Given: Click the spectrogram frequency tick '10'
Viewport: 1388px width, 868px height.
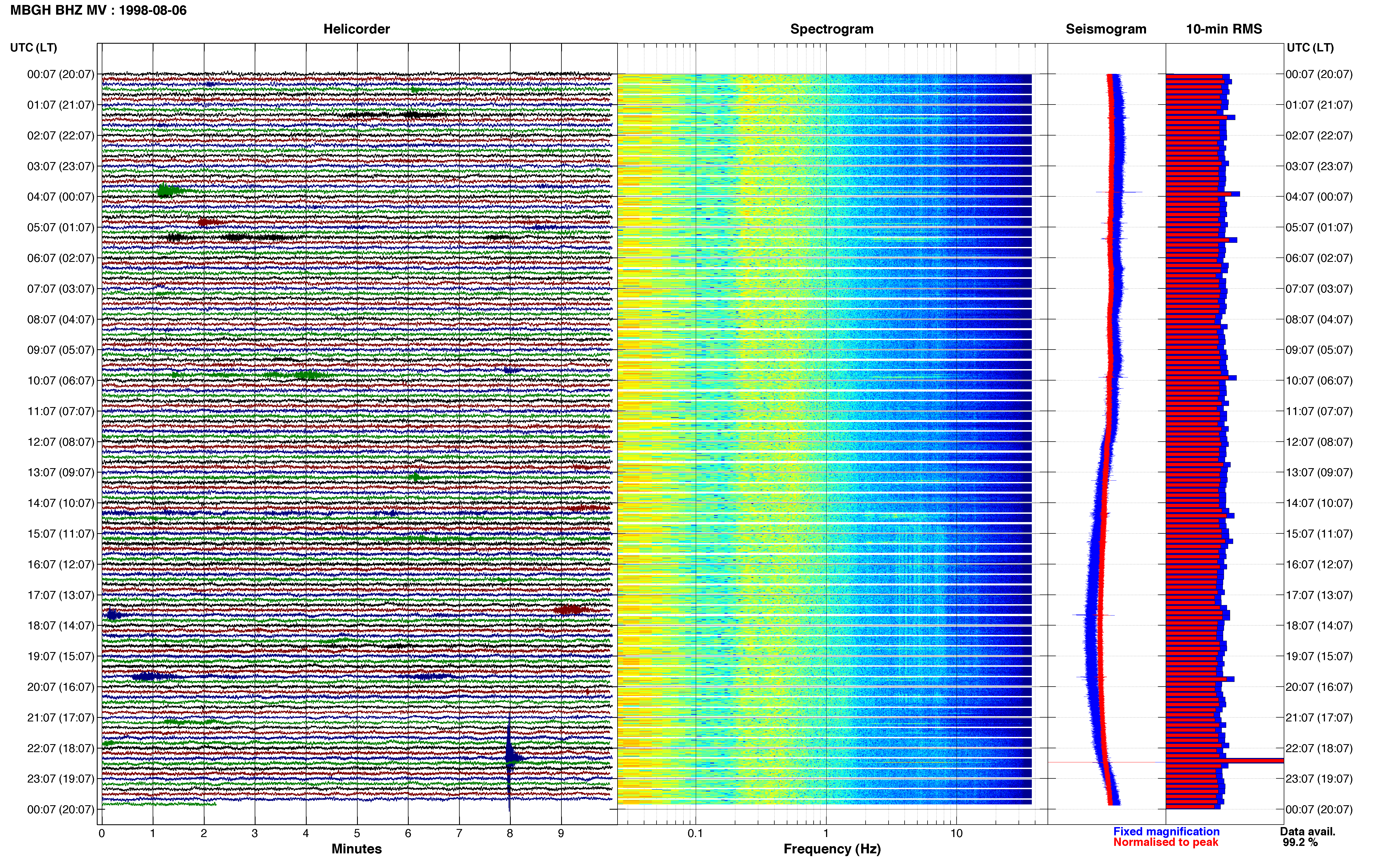Looking at the screenshot, I should 956,833.
